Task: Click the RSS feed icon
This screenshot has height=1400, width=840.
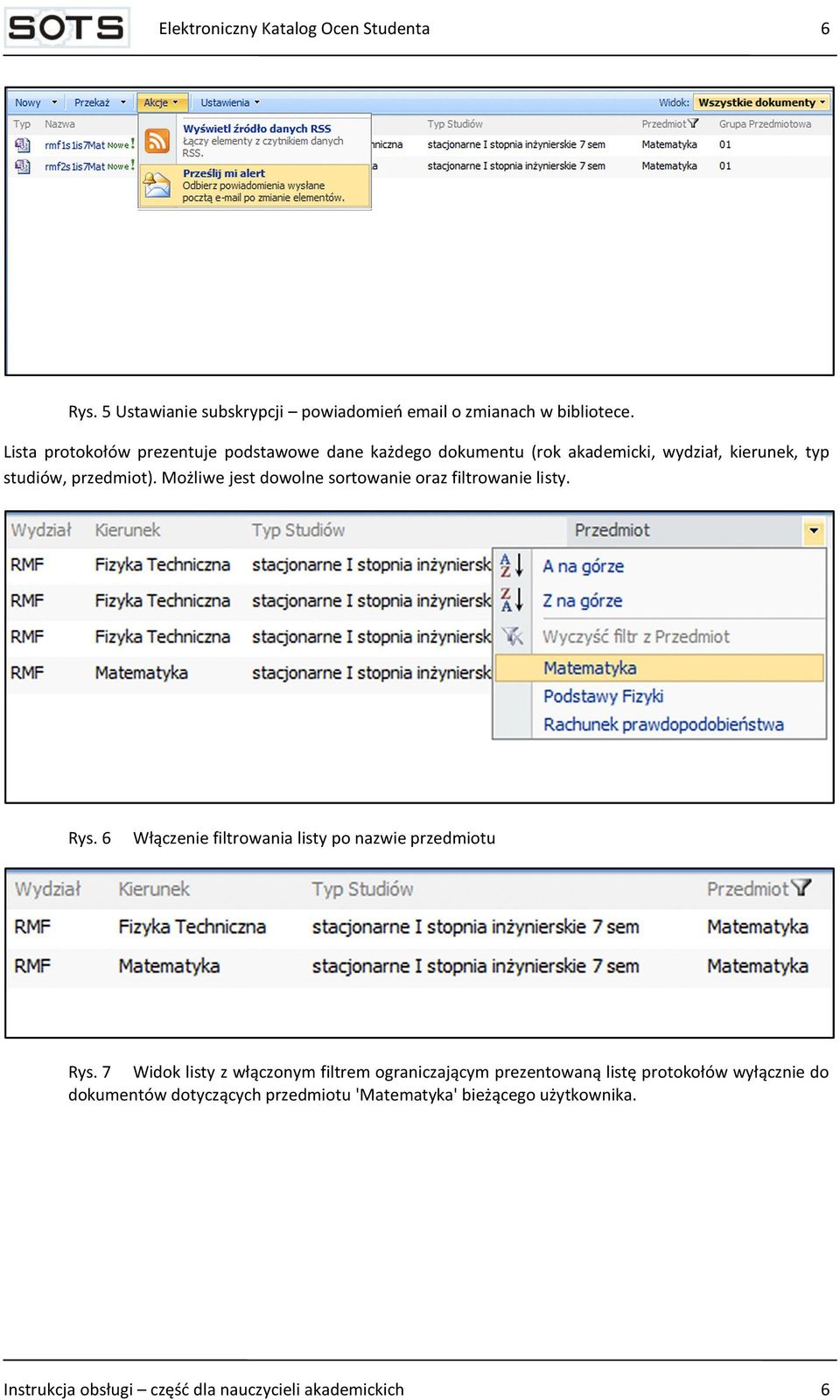Action: [x=157, y=140]
